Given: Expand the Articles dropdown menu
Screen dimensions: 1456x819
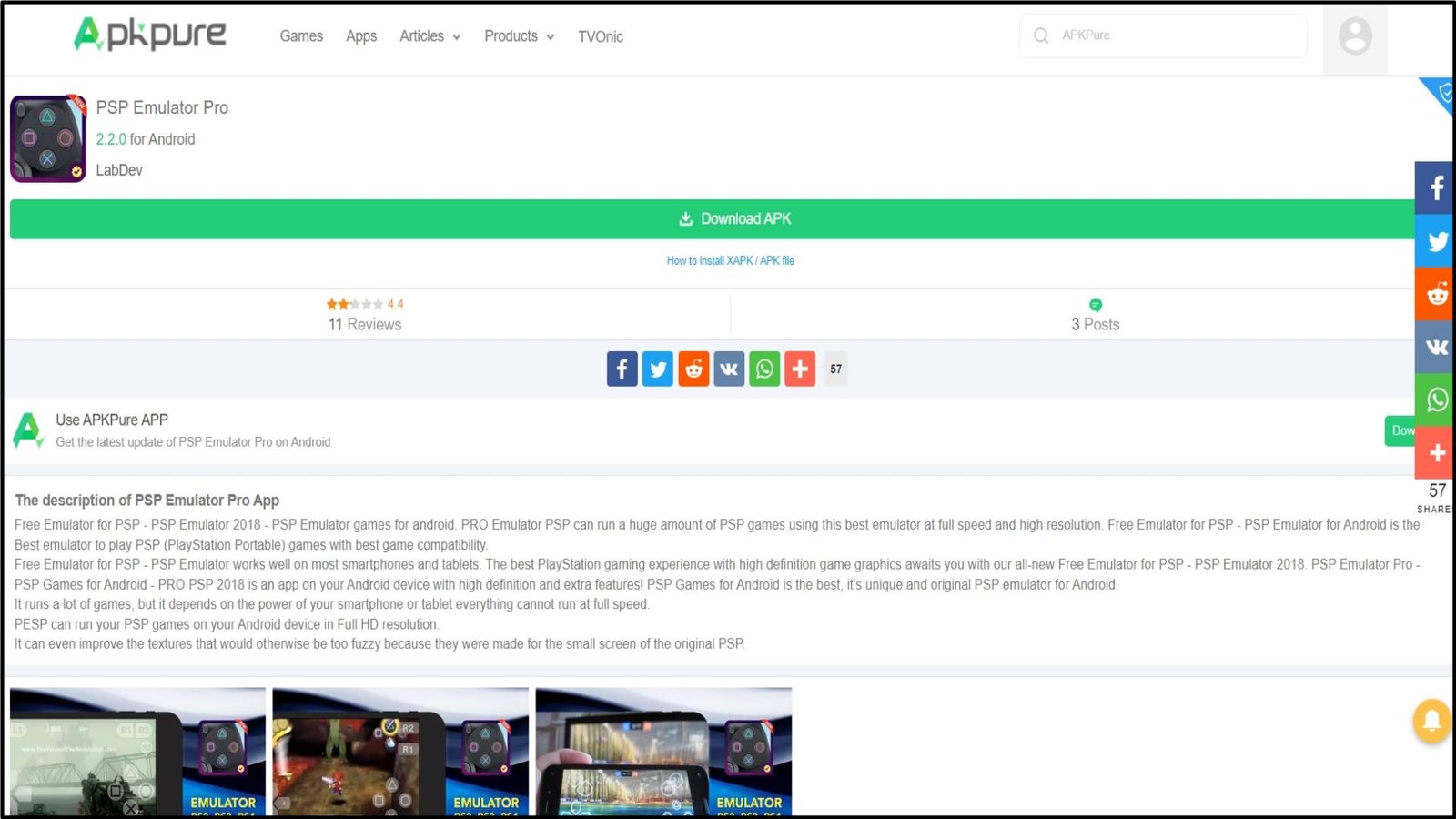Looking at the screenshot, I should tap(430, 36).
